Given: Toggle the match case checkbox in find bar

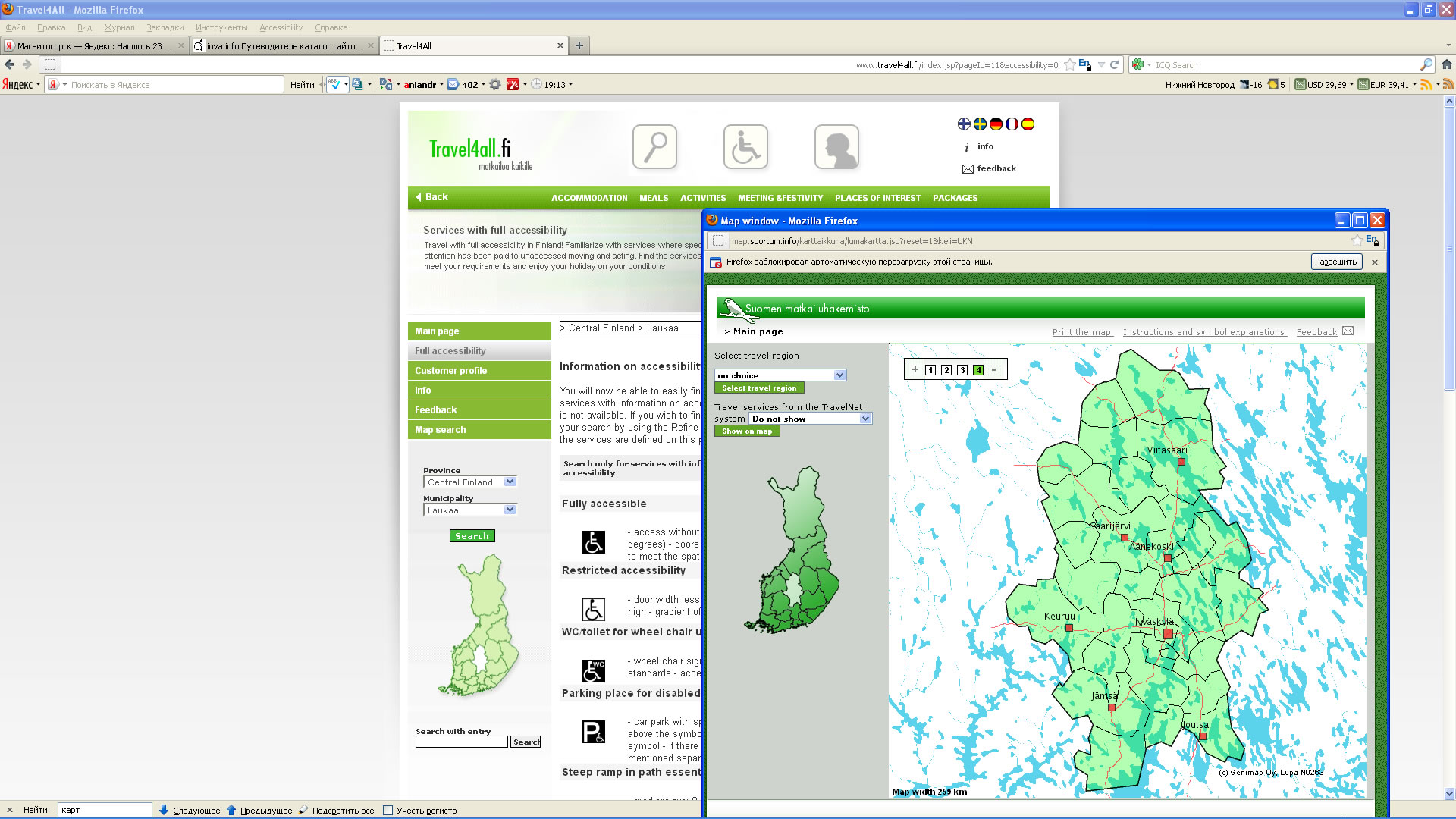Looking at the screenshot, I should pyautogui.click(x=388, y=811).
